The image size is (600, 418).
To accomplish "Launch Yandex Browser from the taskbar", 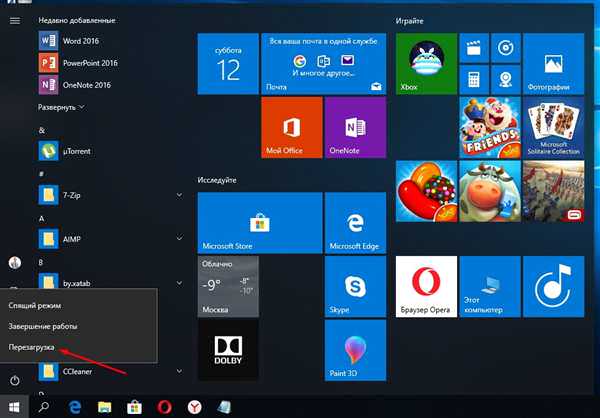I will (194, 407).
